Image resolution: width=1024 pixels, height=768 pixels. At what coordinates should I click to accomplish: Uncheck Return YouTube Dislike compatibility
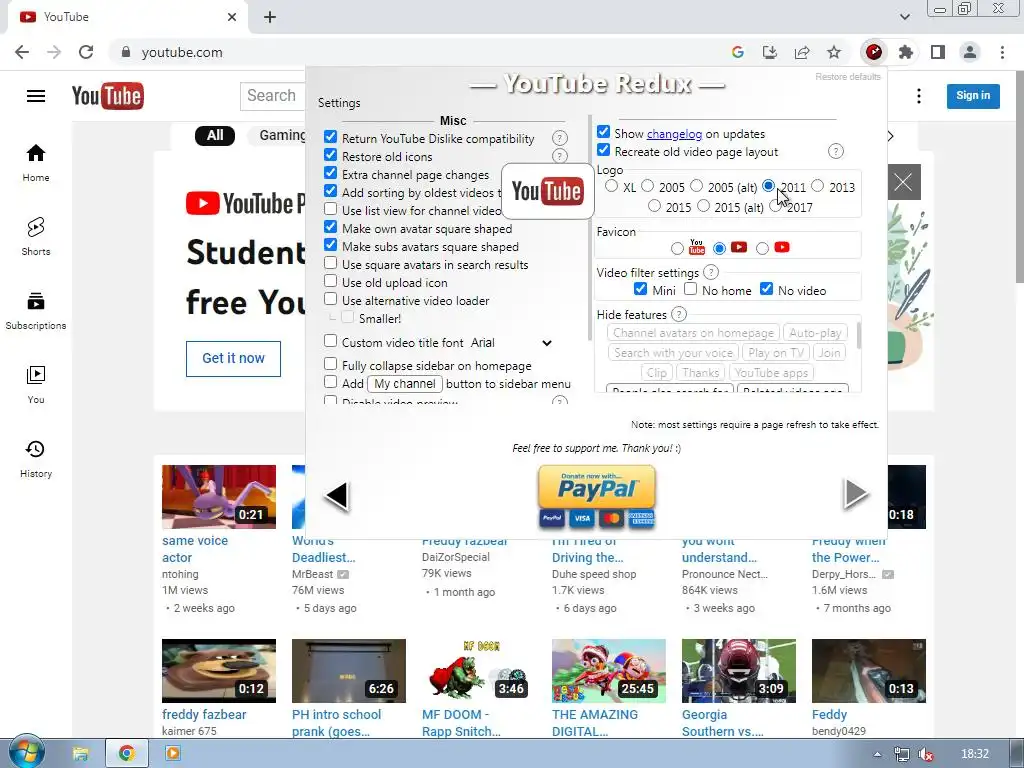point(330,137)
